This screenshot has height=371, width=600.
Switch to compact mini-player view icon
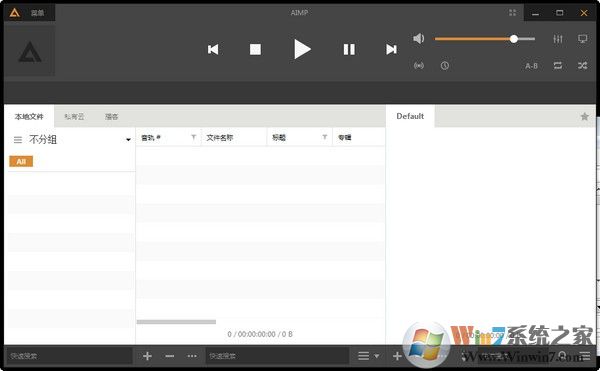(x=512, y=13)
